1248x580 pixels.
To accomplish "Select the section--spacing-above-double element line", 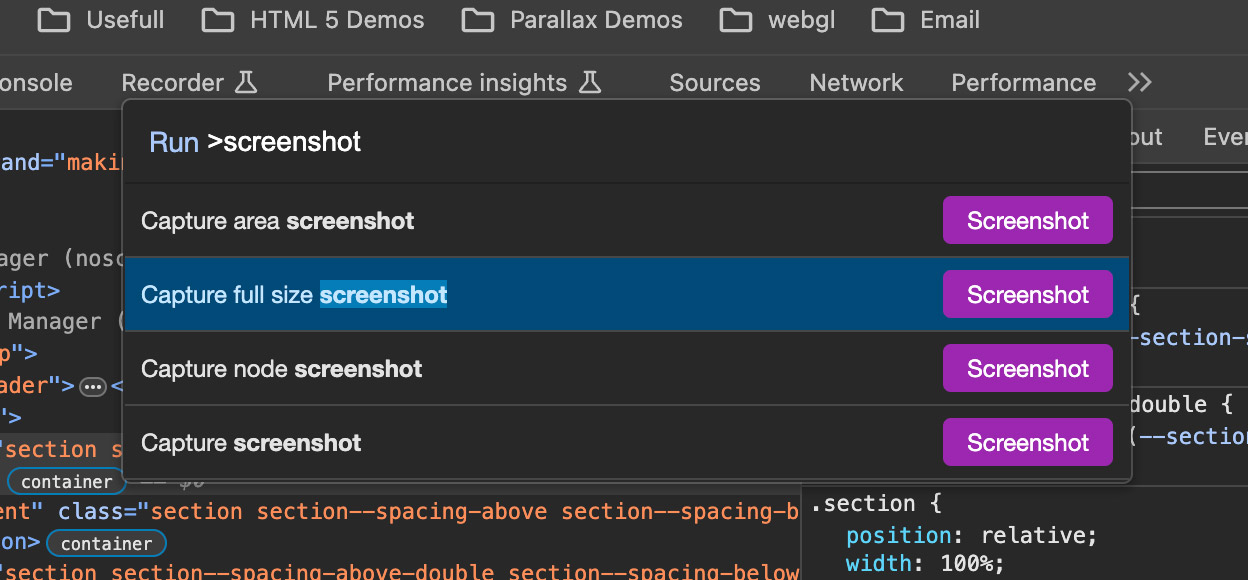I will (400, 571).
